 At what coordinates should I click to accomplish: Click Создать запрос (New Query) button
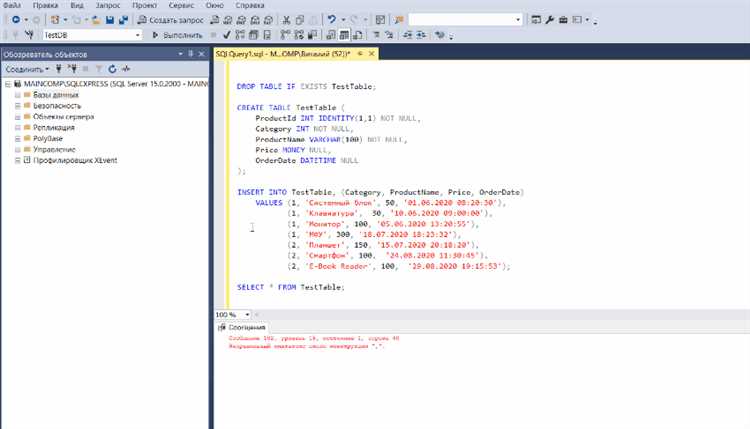(x=171, y=19)
